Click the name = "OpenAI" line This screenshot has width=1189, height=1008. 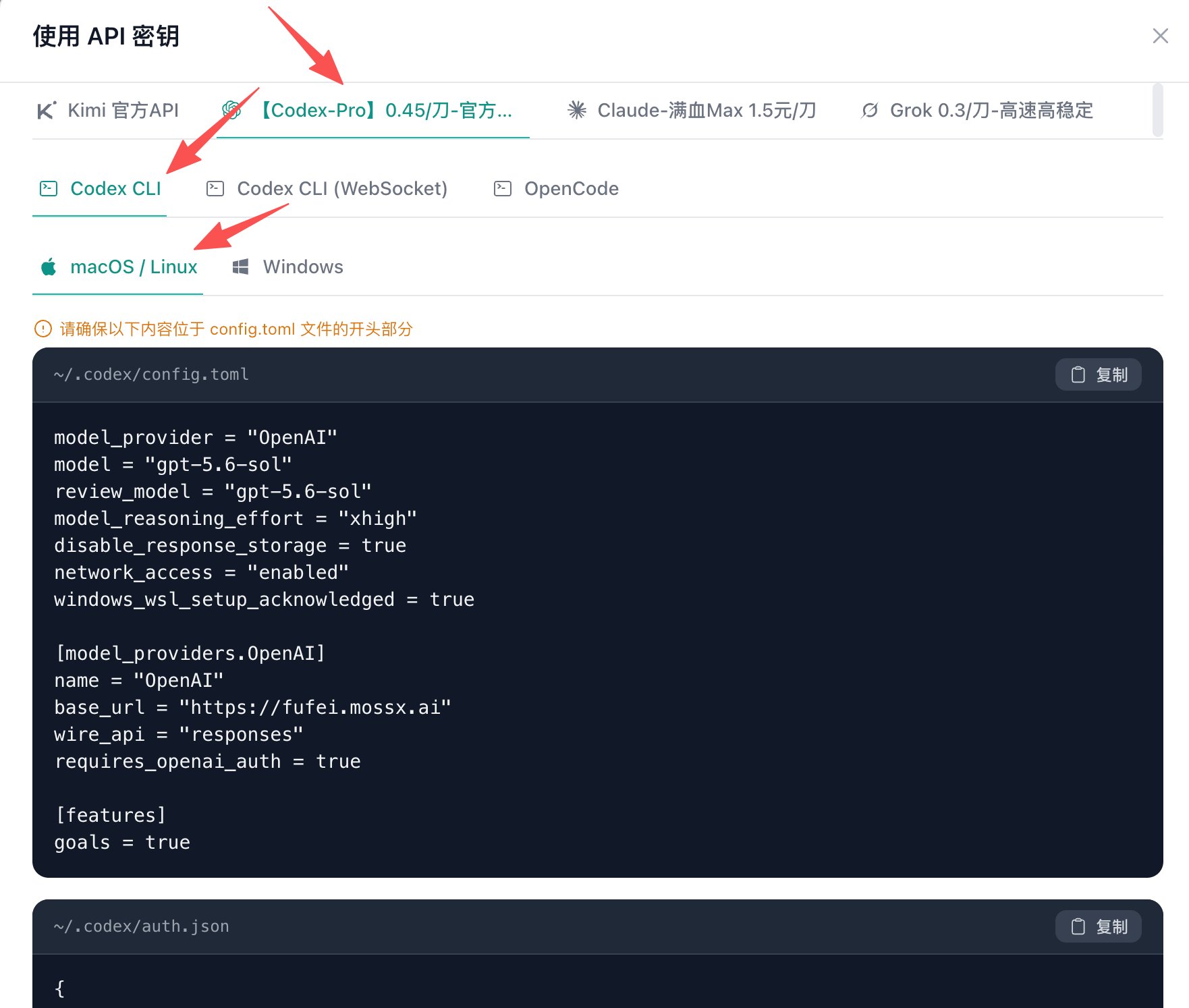pyautogui.click(x=139, y=681)
